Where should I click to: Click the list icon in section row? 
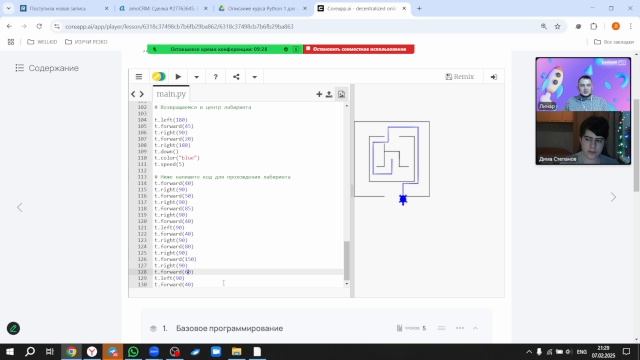pos(441,328)
